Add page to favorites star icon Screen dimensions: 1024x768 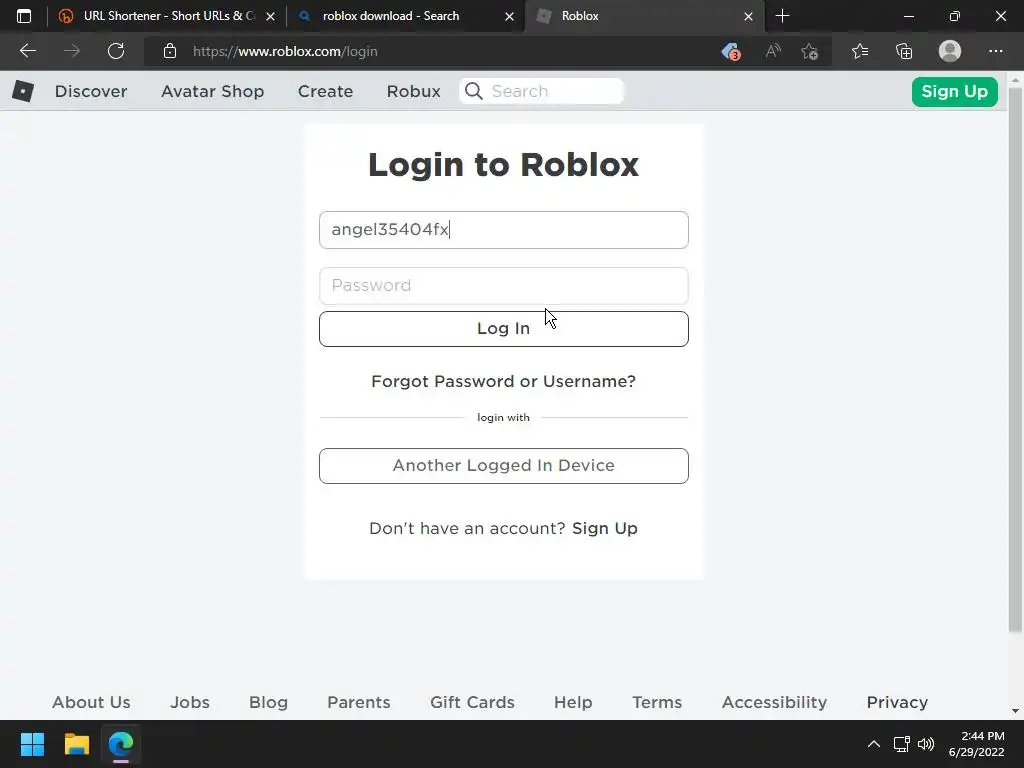pos(810,51)
